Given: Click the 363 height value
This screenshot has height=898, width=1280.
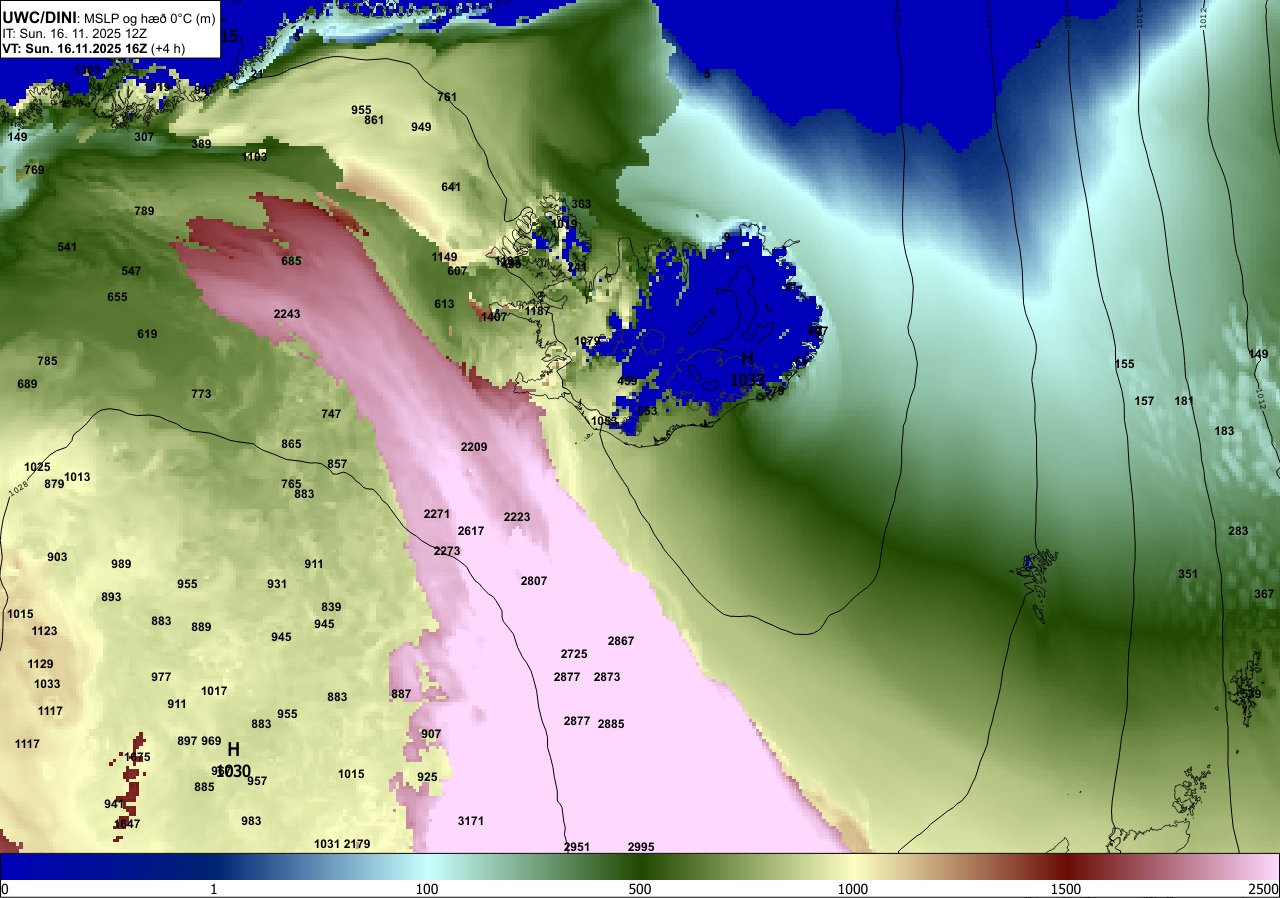Looking at the screenshot, I should coord(581,204).
